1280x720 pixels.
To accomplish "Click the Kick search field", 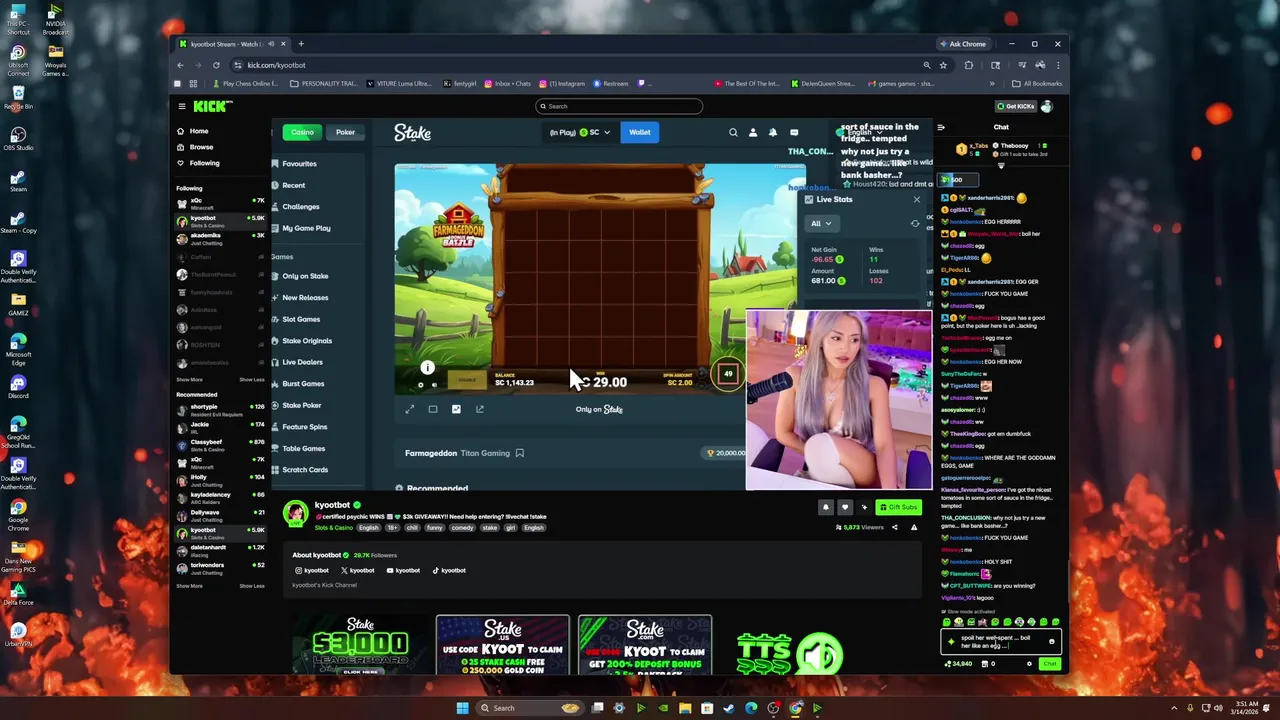I will pos(619,106).
